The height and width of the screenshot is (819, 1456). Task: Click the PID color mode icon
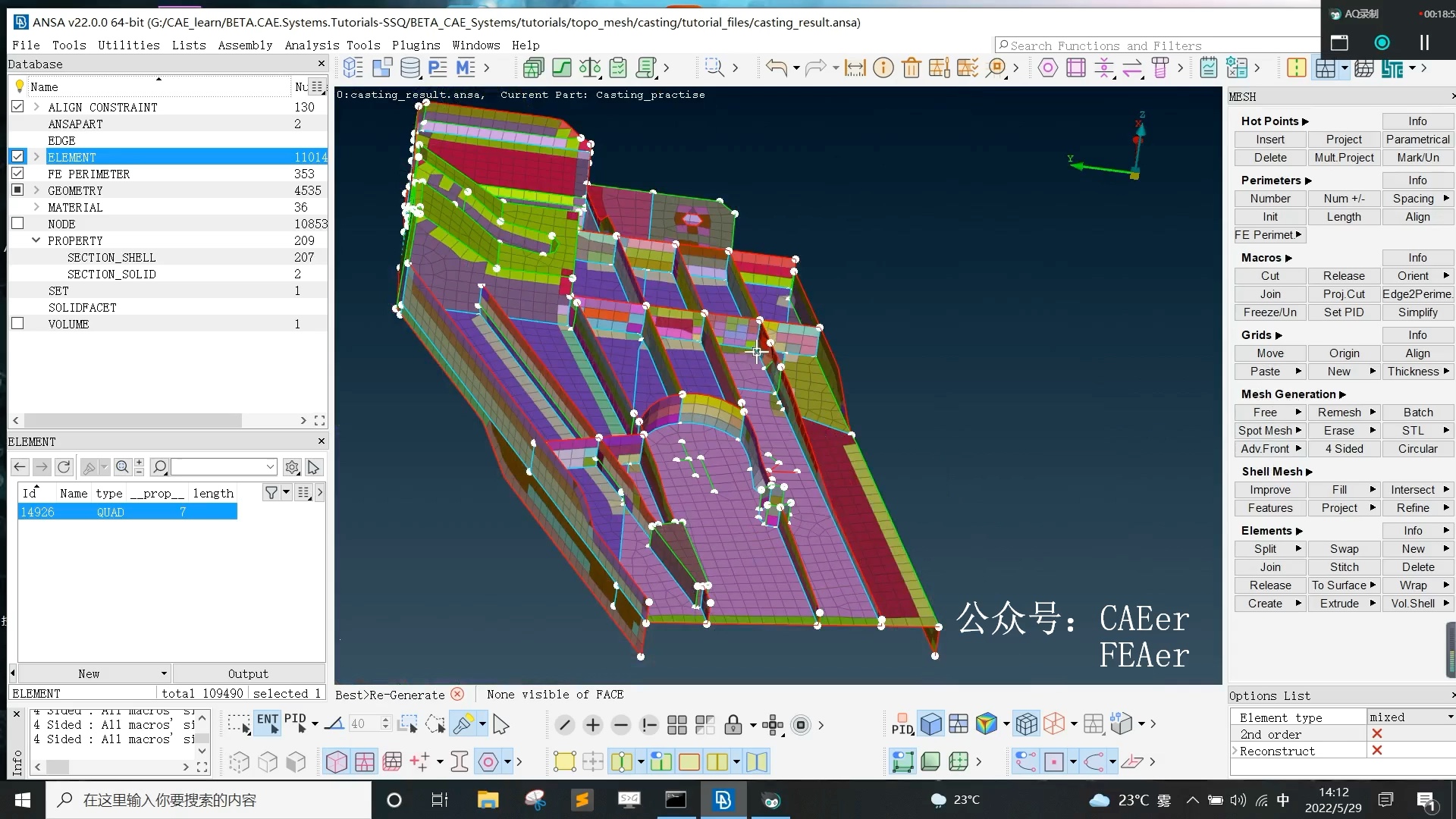pos(902,724)
